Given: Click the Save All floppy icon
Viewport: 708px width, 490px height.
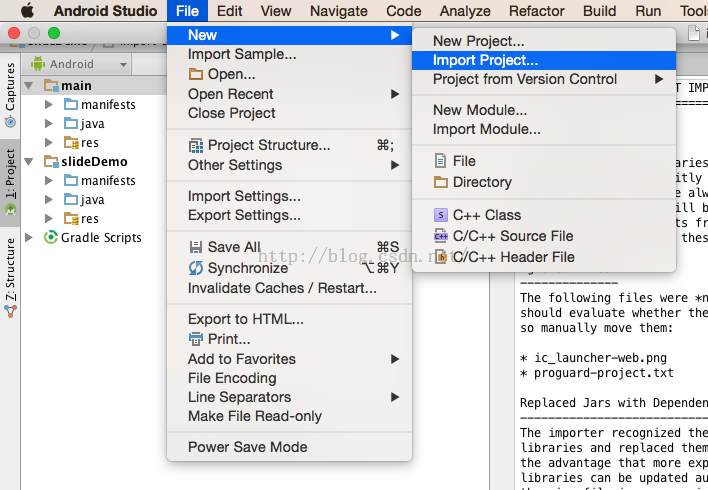Looking at the screenshot, I should [196, 247].
